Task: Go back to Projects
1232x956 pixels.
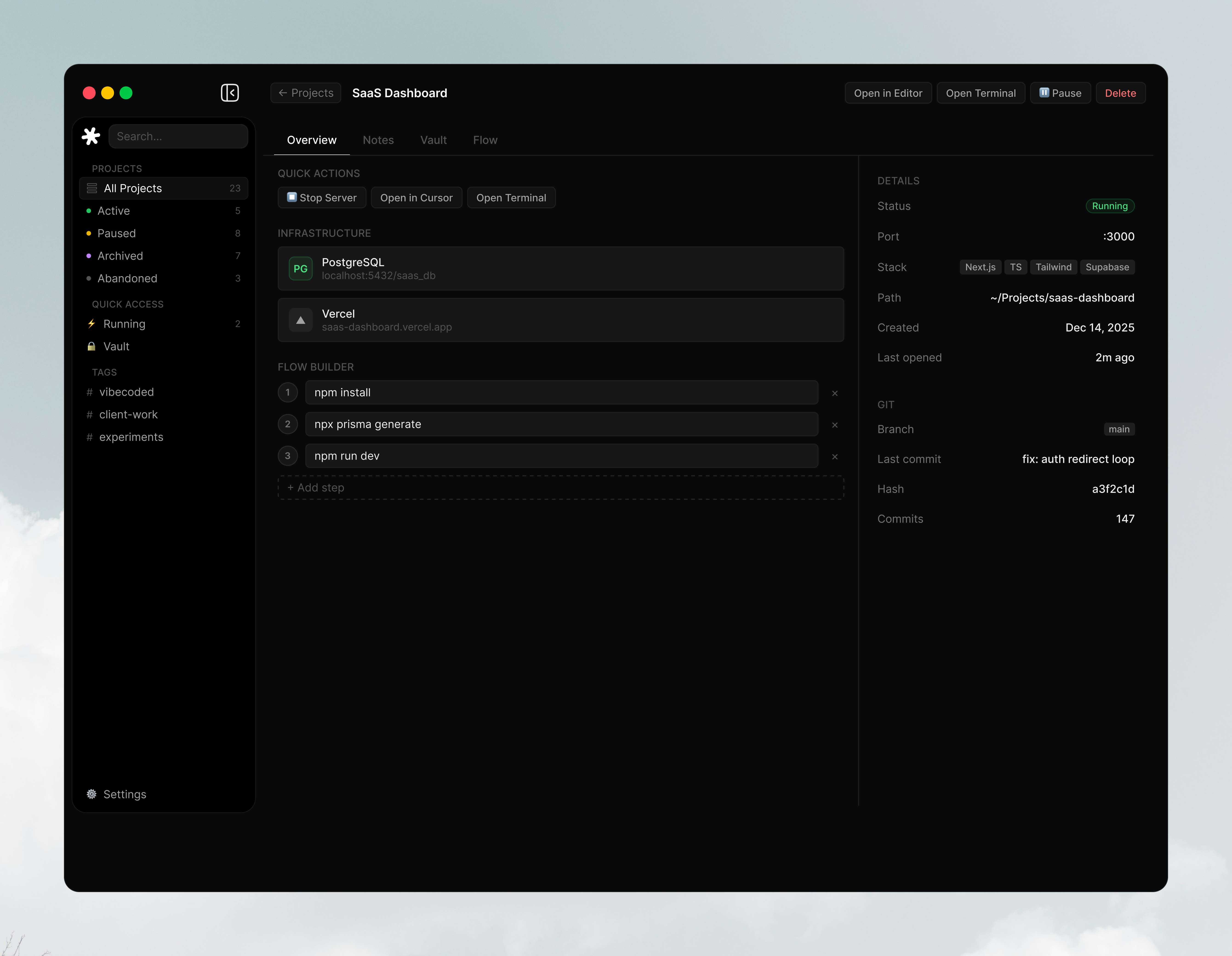Action: (x=306, y=93)
